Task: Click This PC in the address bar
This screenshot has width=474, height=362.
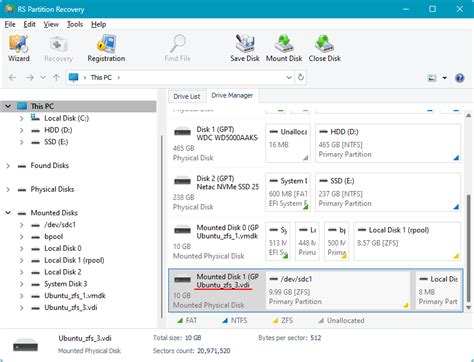Action: pos(101,77)
